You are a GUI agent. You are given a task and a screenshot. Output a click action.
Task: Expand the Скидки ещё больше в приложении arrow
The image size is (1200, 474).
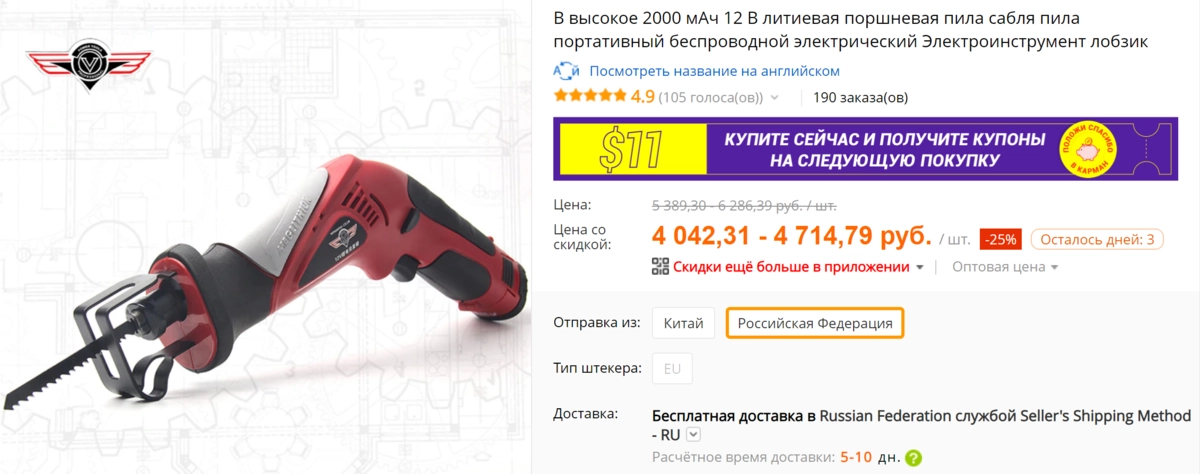click(x=919, y=267)
